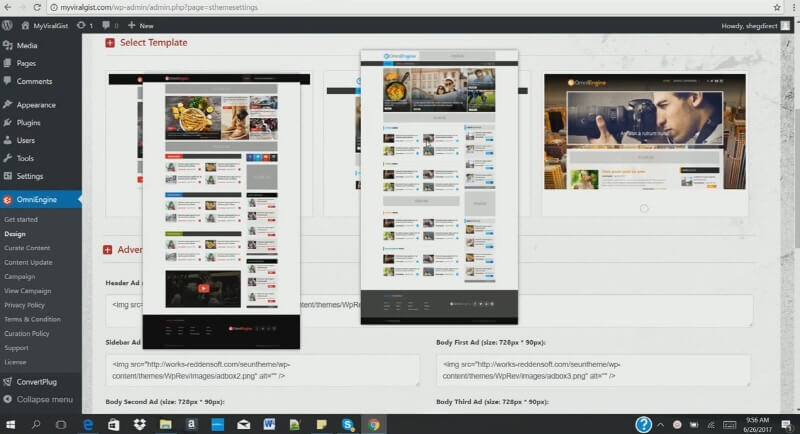Open the Windows Start menu
The height and width of the screenshot is (434, 800).
tap(10, 424)
